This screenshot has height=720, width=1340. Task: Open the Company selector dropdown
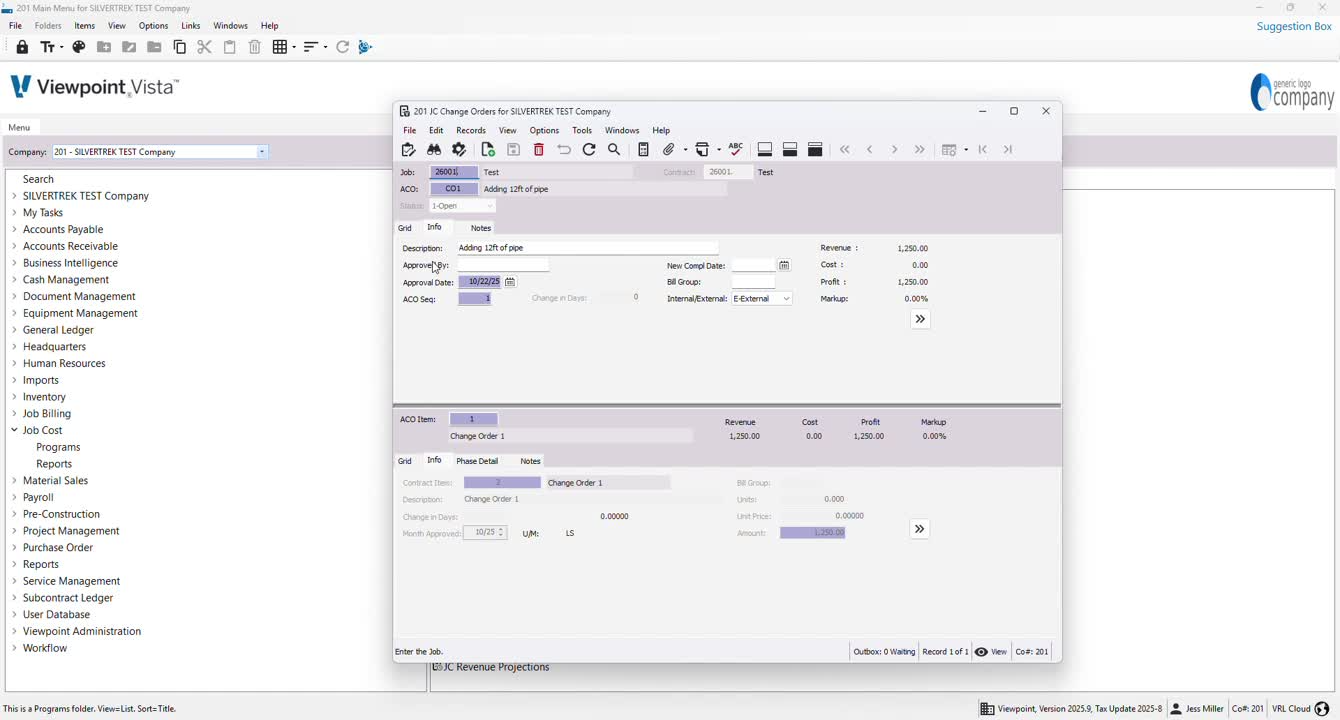tap(262, 152)
